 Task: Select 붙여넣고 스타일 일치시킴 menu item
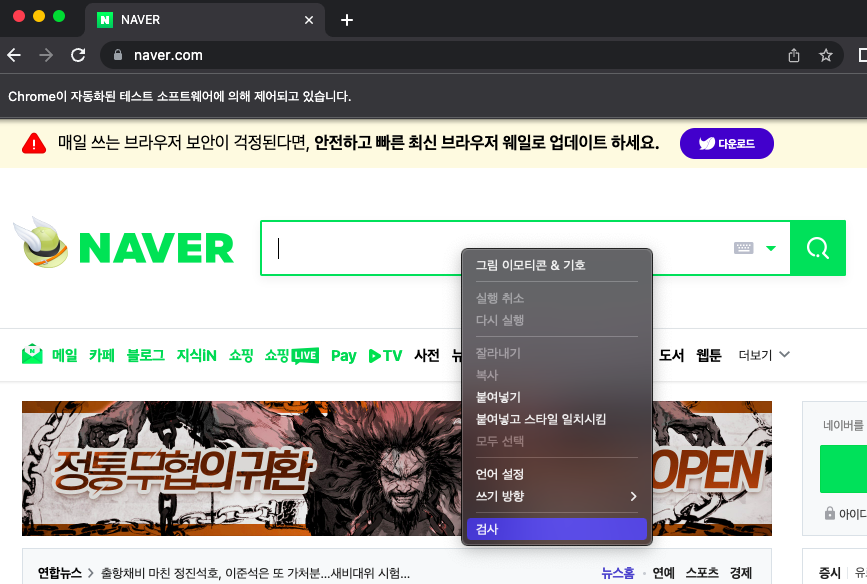pyautogui.click(x=557, y=419)
